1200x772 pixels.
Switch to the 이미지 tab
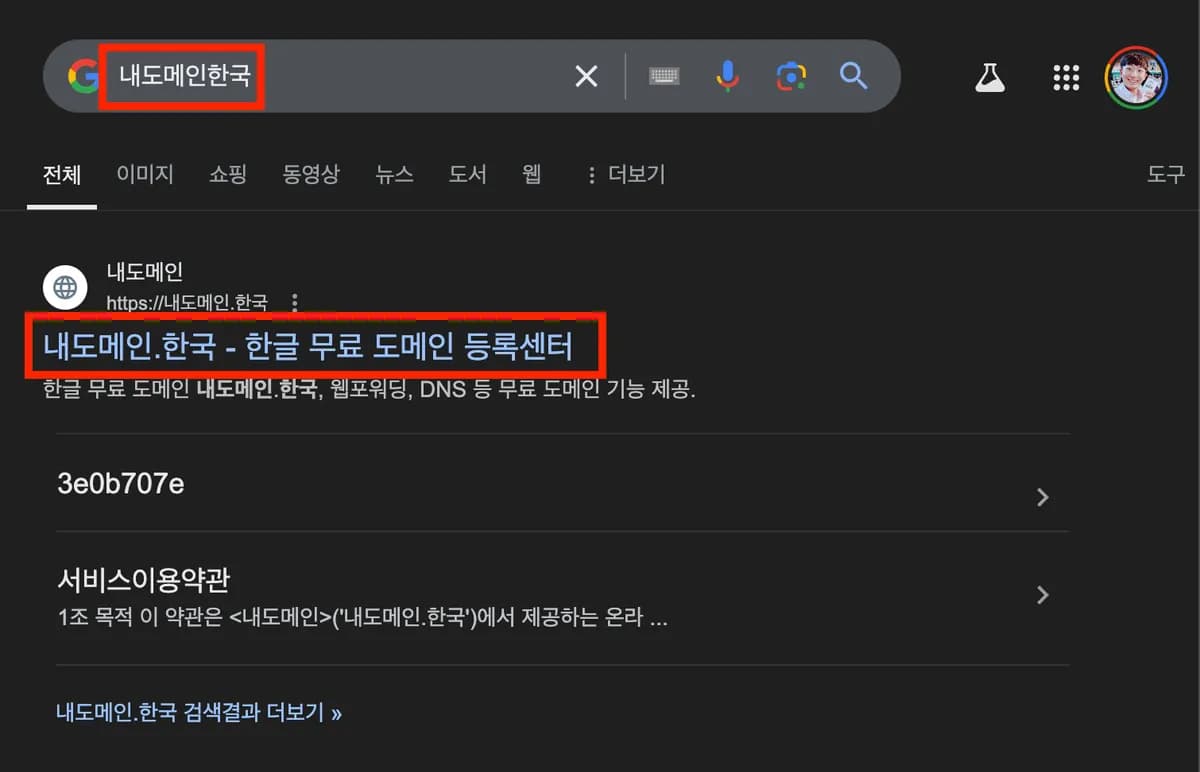coord(145,175)
